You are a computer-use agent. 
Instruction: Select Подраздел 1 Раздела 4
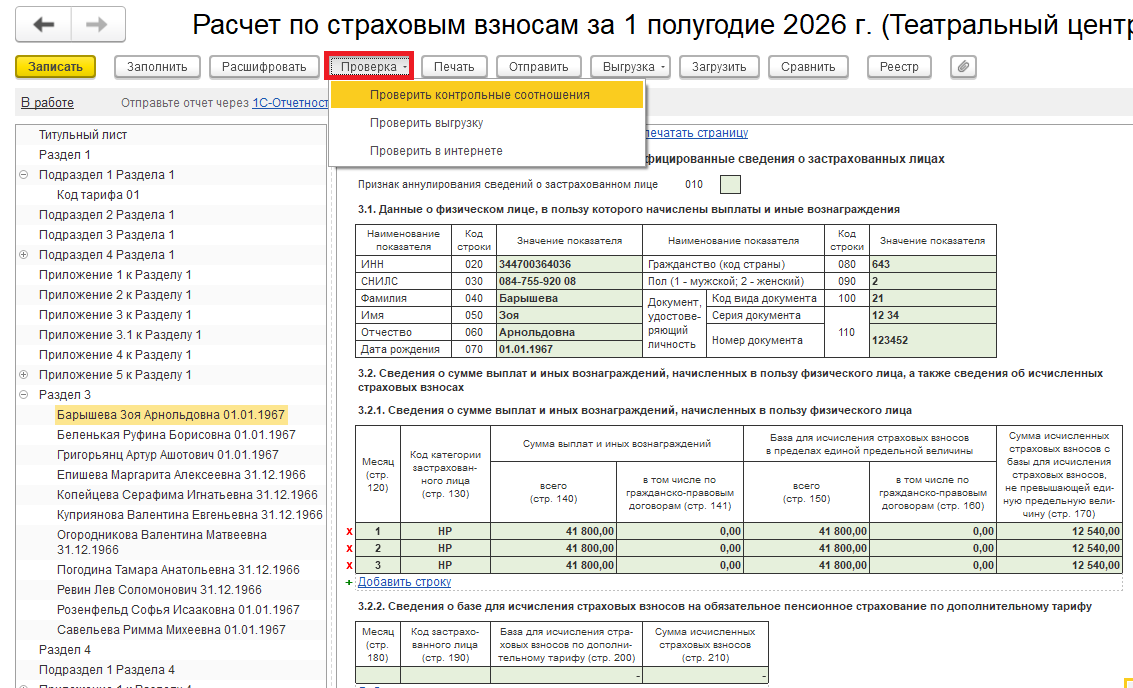(x=107, y=670)
